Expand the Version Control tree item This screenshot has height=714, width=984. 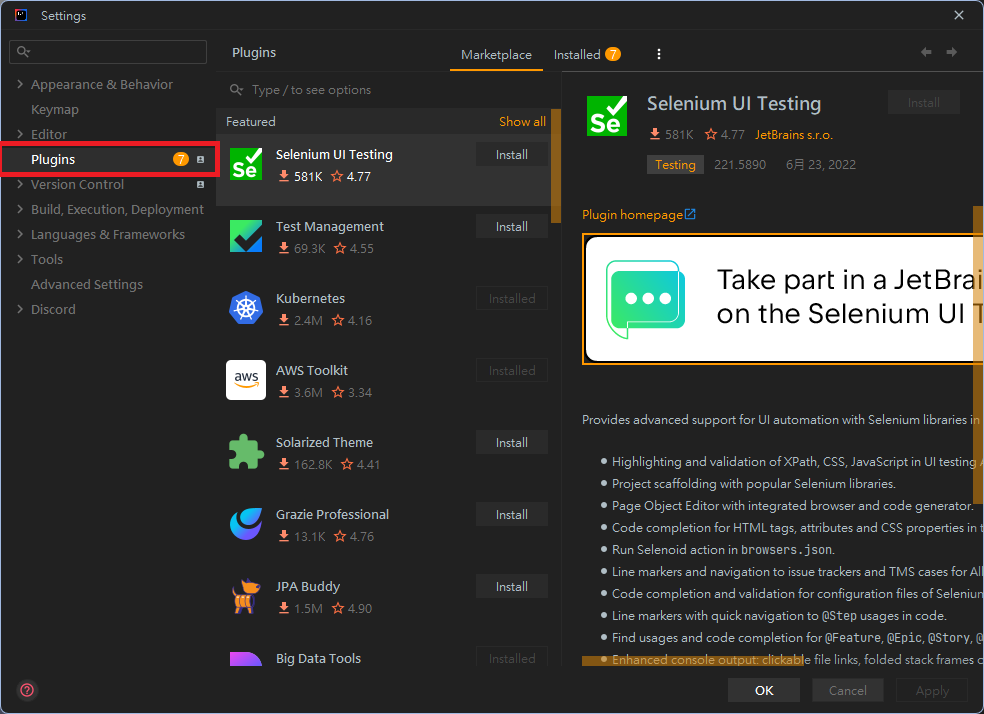tap(20, 184)
